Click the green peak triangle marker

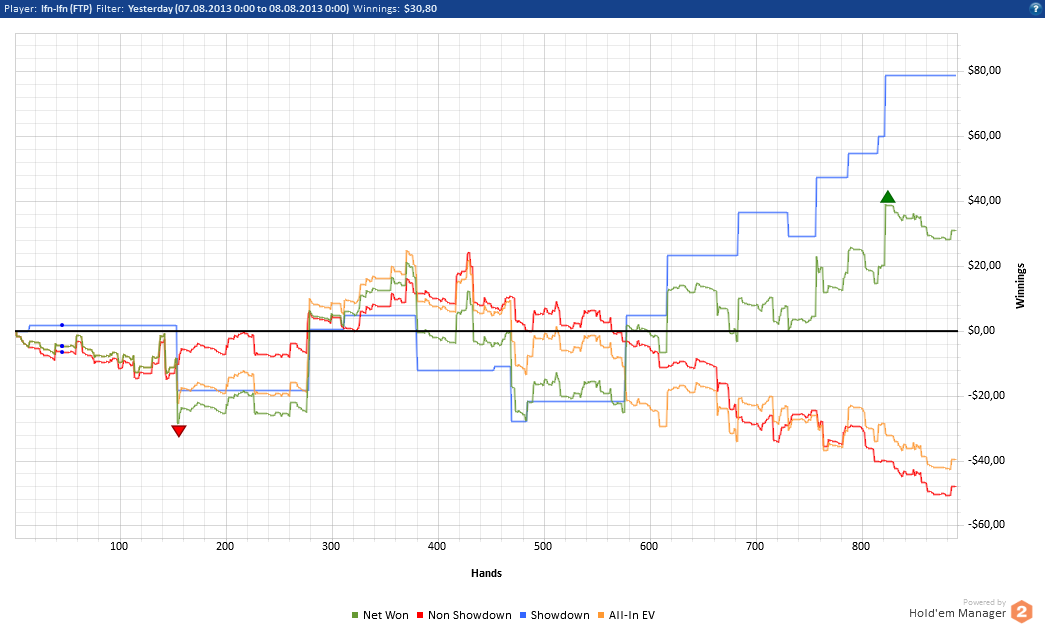(887, 197)
